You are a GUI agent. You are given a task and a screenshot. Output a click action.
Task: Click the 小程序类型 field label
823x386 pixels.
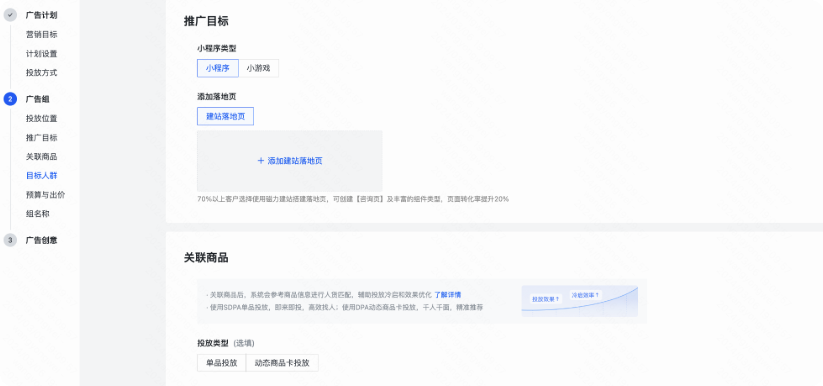pos(217,48)
